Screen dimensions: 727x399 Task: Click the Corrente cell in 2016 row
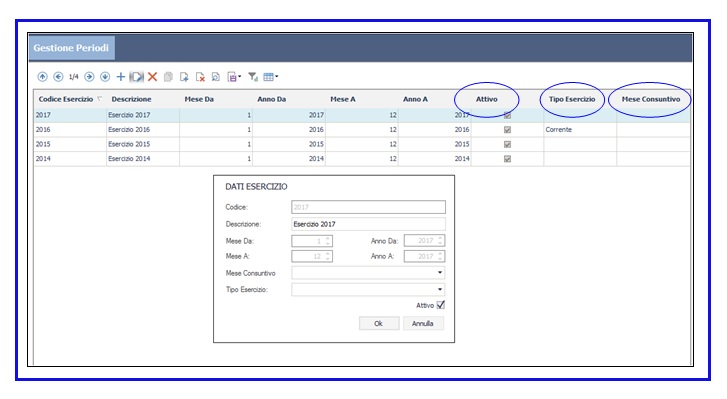580,129
